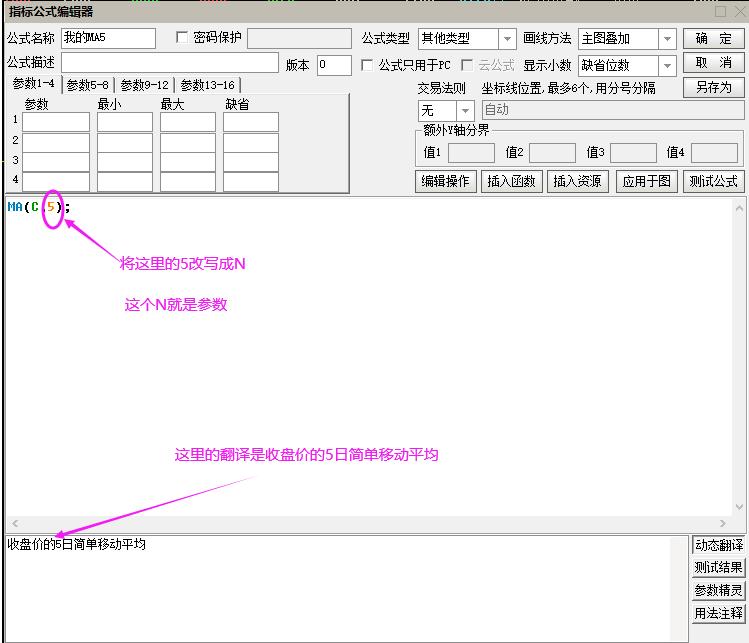Open the 画线方法 dropdown arrow
The width and height of the screenshot is (749, 643).
[x=667, y=39]
